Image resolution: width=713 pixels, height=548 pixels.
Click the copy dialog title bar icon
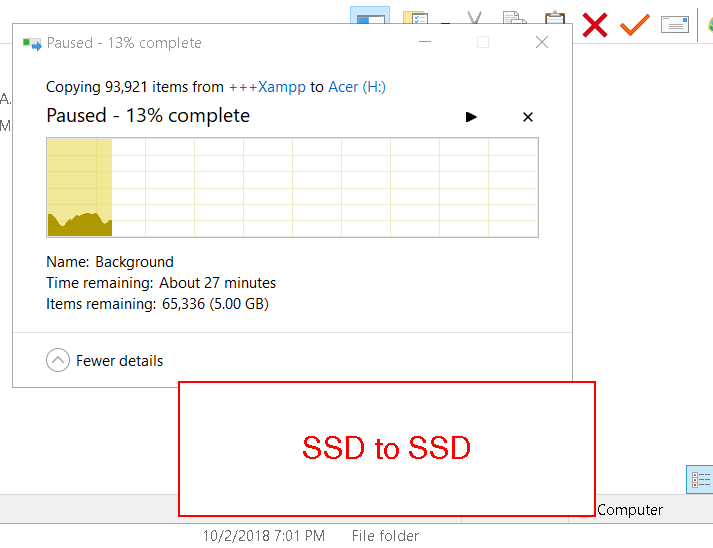pyautogui.click(x=32, y=44)
